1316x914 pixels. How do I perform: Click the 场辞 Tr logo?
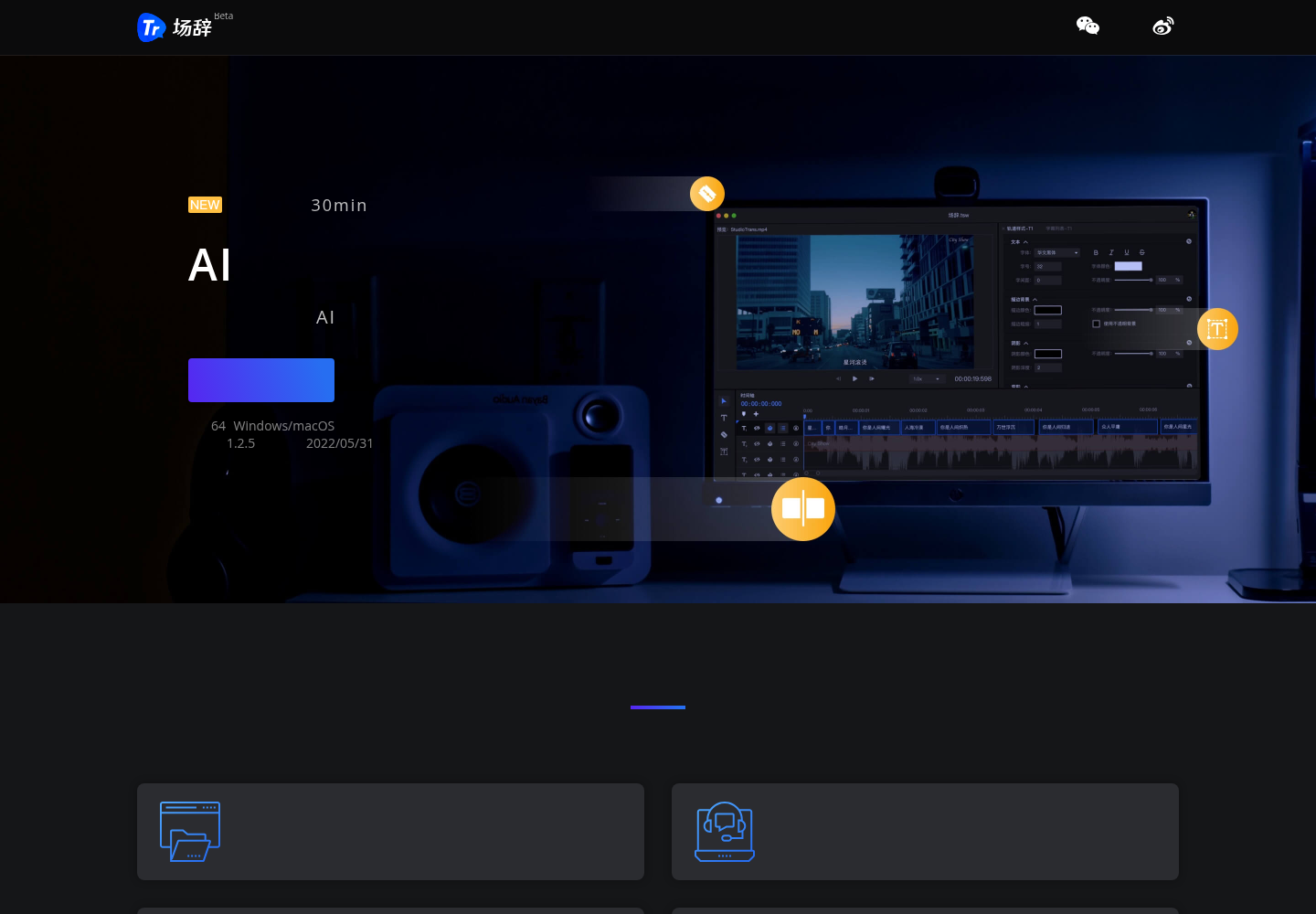(x=175, y=27)
